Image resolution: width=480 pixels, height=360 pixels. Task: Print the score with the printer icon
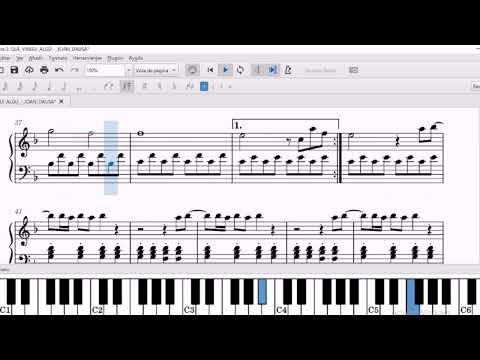point(44,70)
